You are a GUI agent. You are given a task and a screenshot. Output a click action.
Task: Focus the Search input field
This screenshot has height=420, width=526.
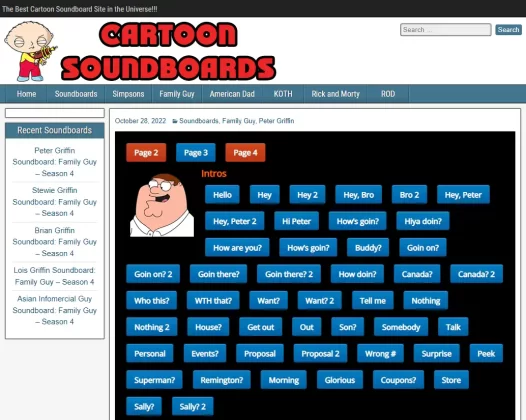pos(445,30)
